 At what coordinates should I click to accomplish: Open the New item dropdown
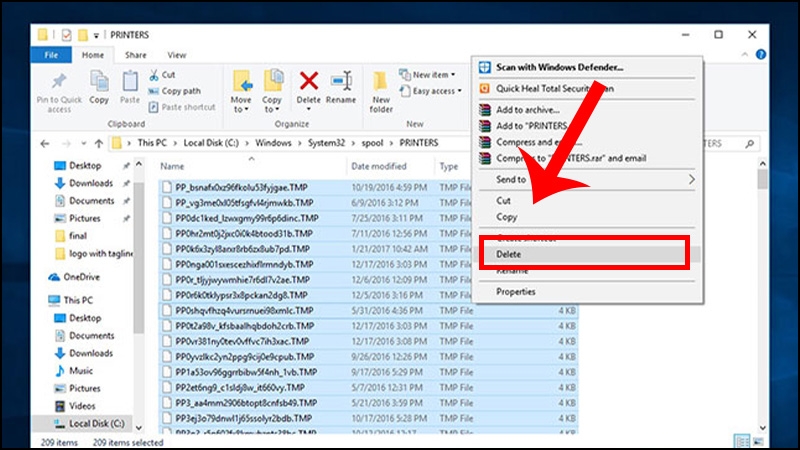pyautogui.click(x=428, y=75)
